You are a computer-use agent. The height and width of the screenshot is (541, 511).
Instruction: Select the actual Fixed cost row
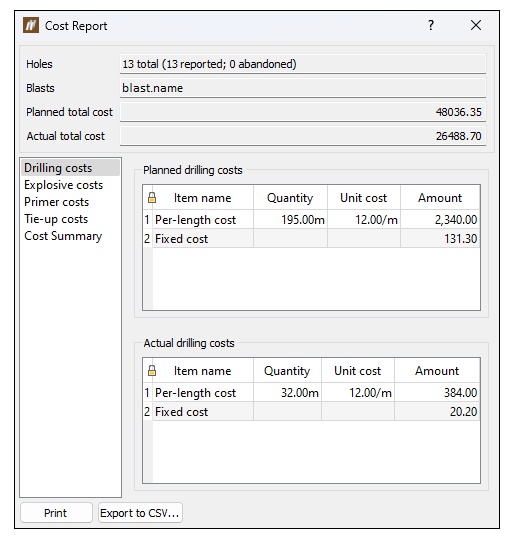click(311, 412)
